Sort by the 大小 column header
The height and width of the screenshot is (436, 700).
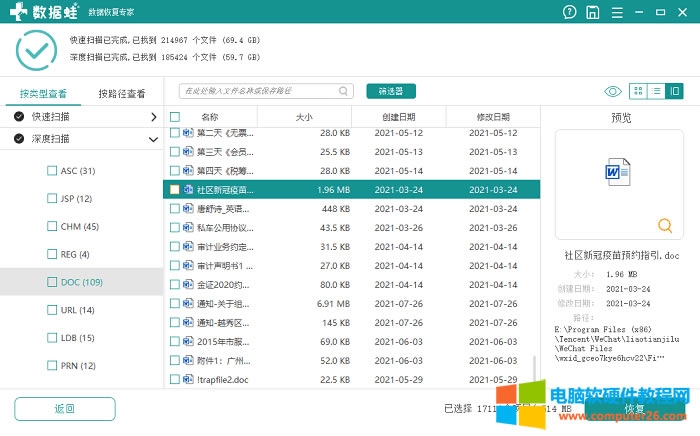304,117
